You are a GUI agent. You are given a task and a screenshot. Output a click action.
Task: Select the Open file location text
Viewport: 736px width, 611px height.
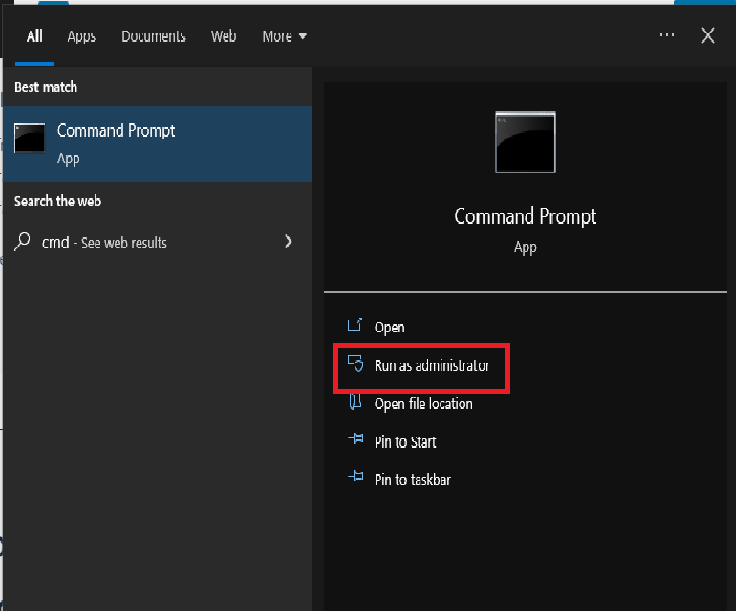coord(423,404)
